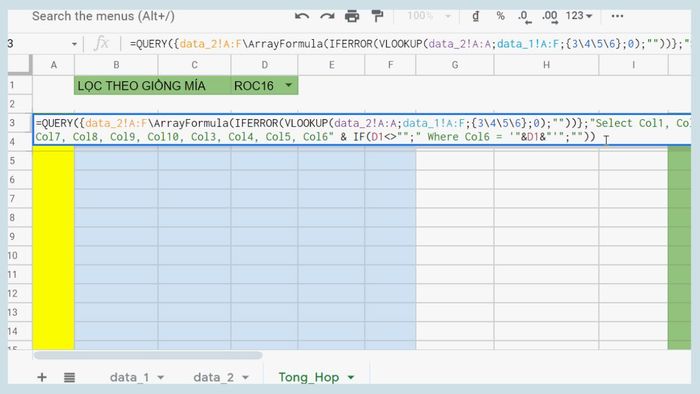Open the zoom 100% dropdown
The image size is (700, 394).
click(x=429, y=16)
